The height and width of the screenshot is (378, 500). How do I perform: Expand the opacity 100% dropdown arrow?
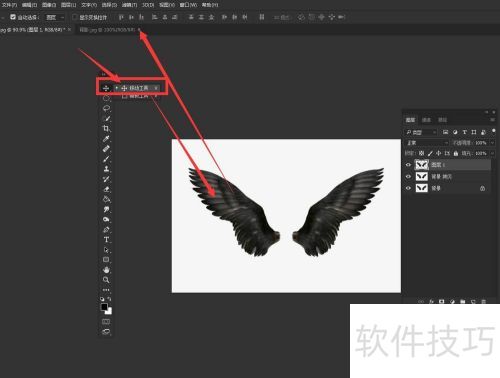click(x=492, y=143)
